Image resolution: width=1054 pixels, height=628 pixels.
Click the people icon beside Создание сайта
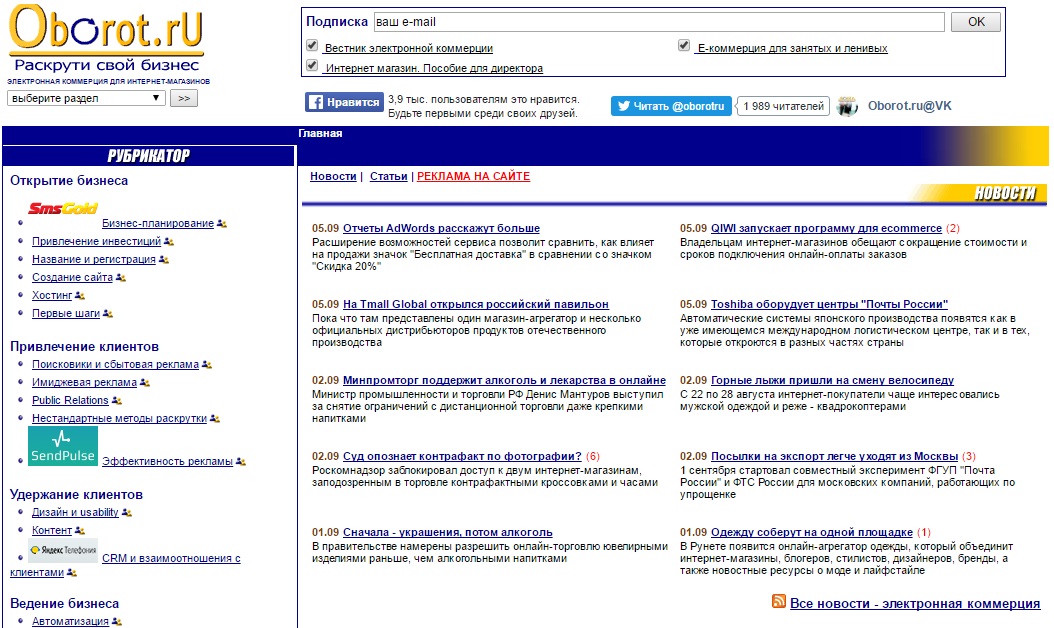point(120,278)
